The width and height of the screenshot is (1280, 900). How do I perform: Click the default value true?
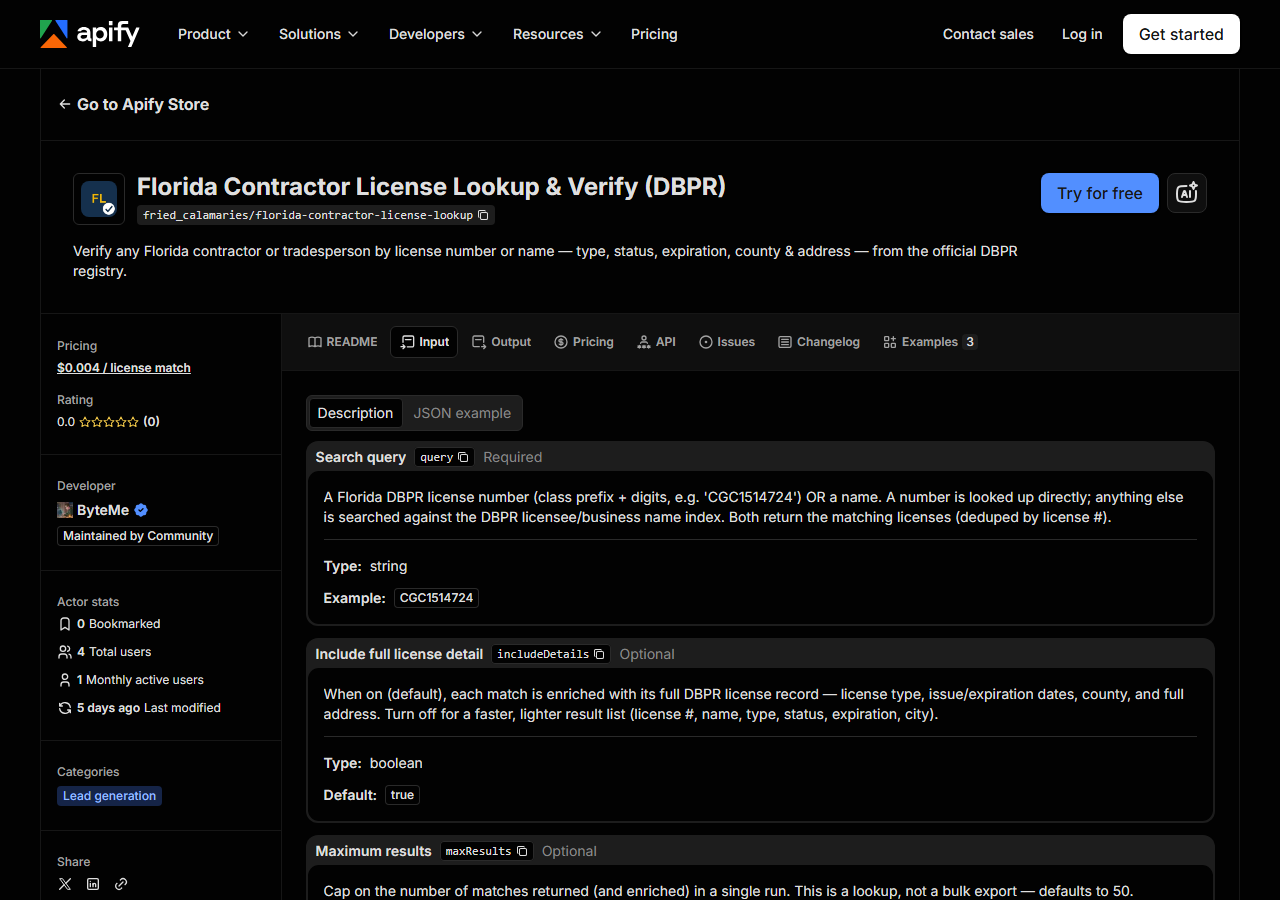(x=402, y=795)
